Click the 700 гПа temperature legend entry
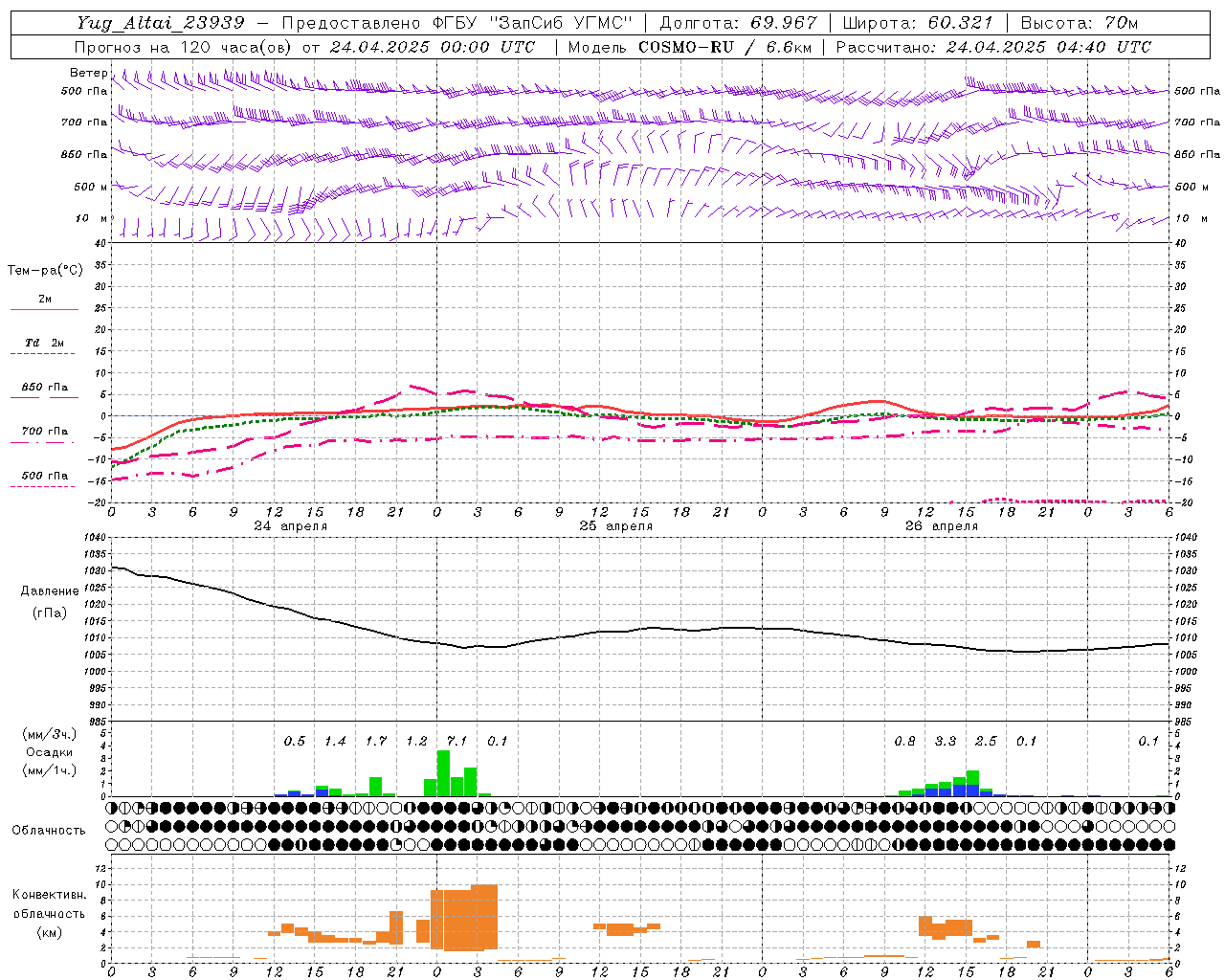 (44, 432)
